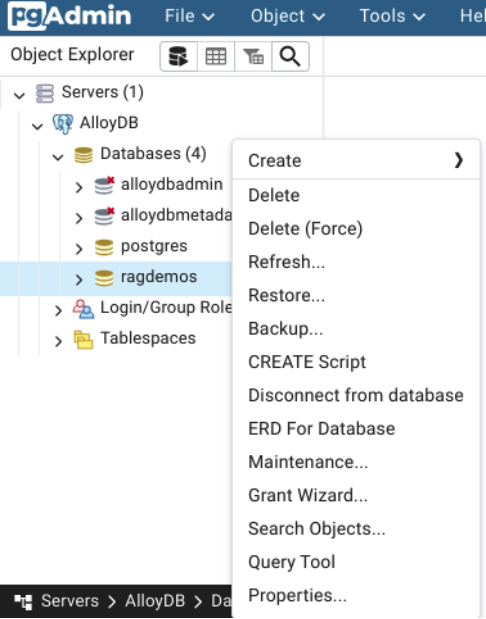Collapse the AlloyDB server node
The height and width of the screenshot is (619, 486).
tap(38, 126)
